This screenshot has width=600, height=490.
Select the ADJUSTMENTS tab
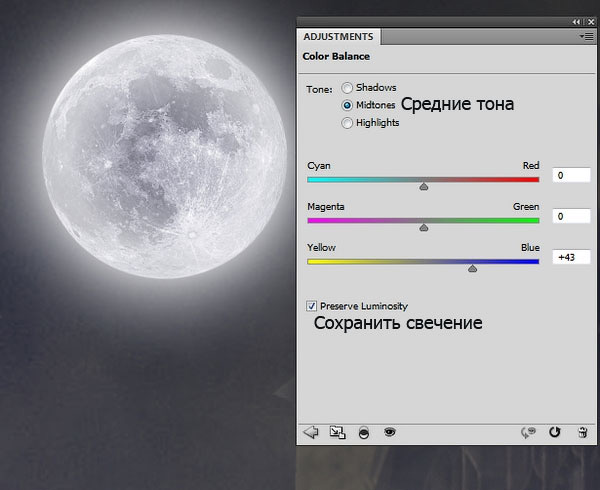pyautogui.click(x=338, y=37)
